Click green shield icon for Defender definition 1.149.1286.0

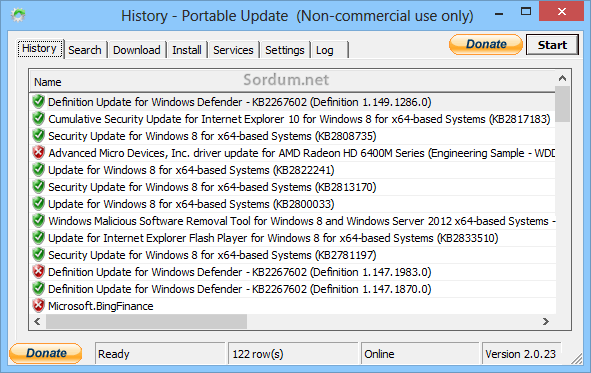point(38,102)
